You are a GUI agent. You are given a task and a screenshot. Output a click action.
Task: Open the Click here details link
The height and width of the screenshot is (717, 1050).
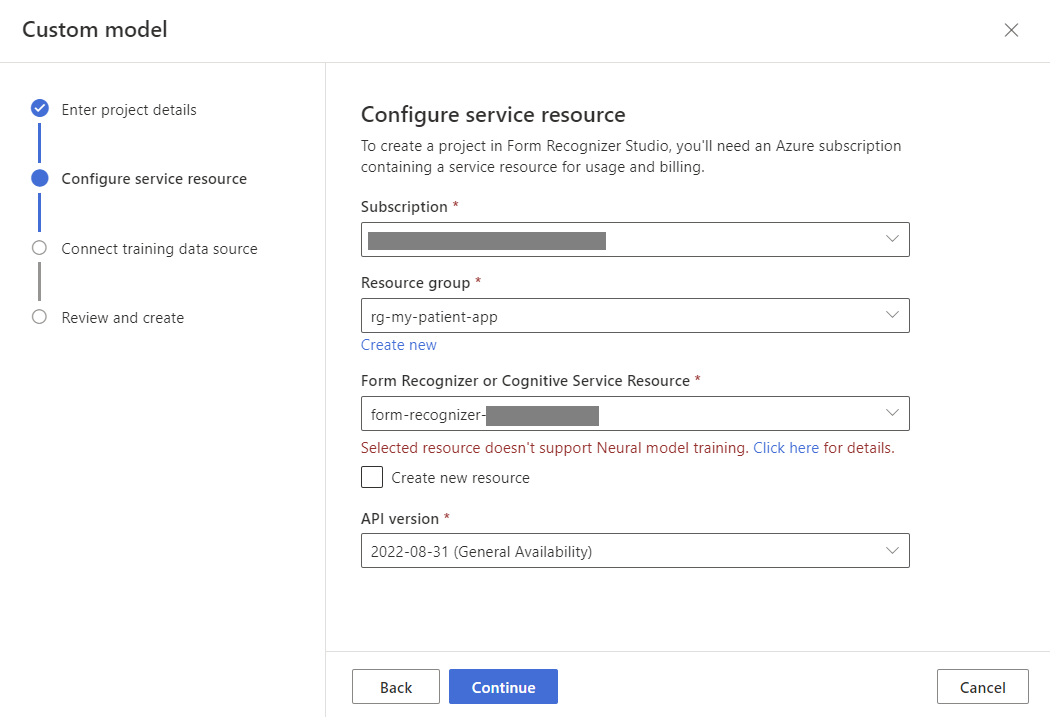pyautogui.click(x=785, y=448)
